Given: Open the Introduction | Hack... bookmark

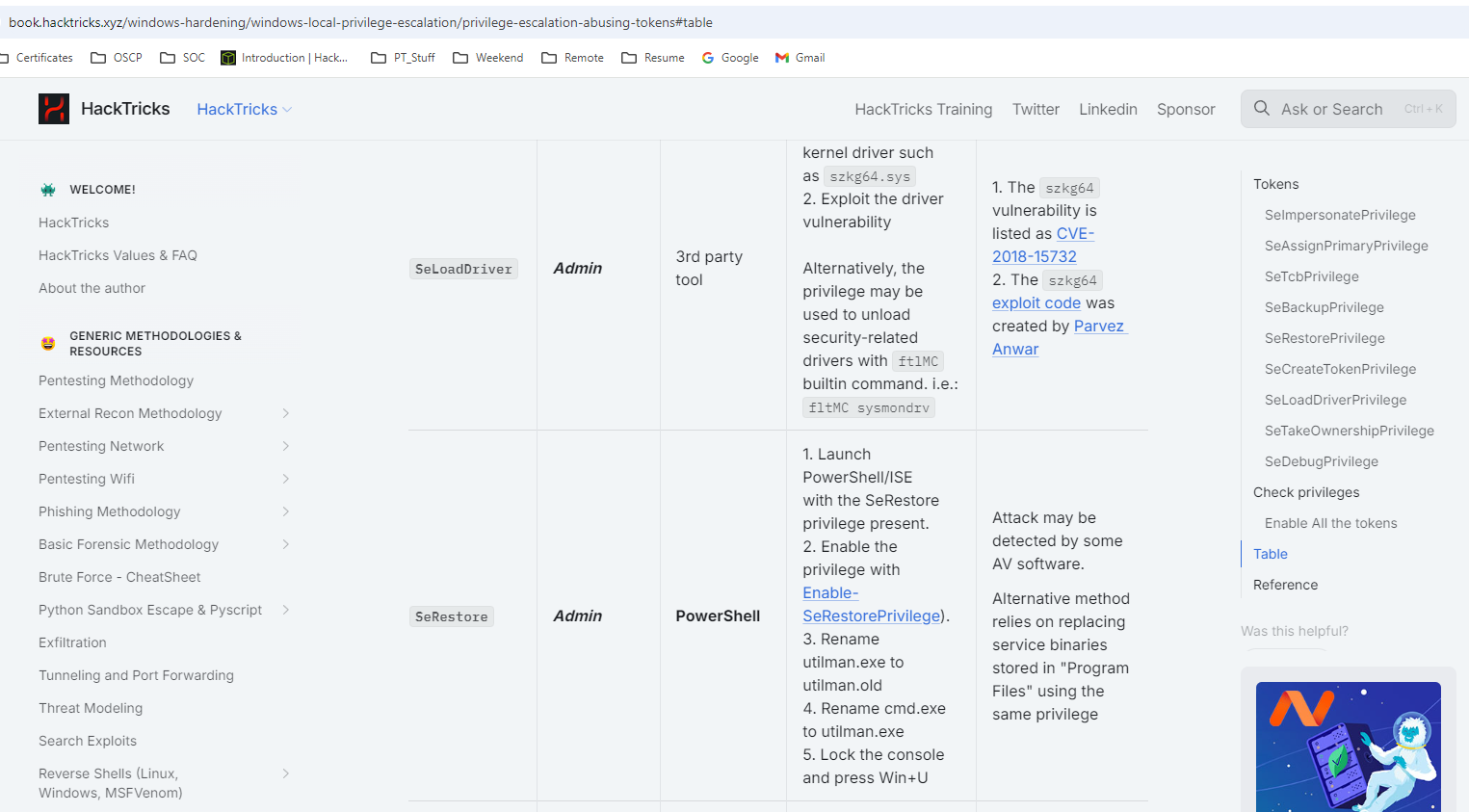Looking at the screenshot, I should pos(284,58).
